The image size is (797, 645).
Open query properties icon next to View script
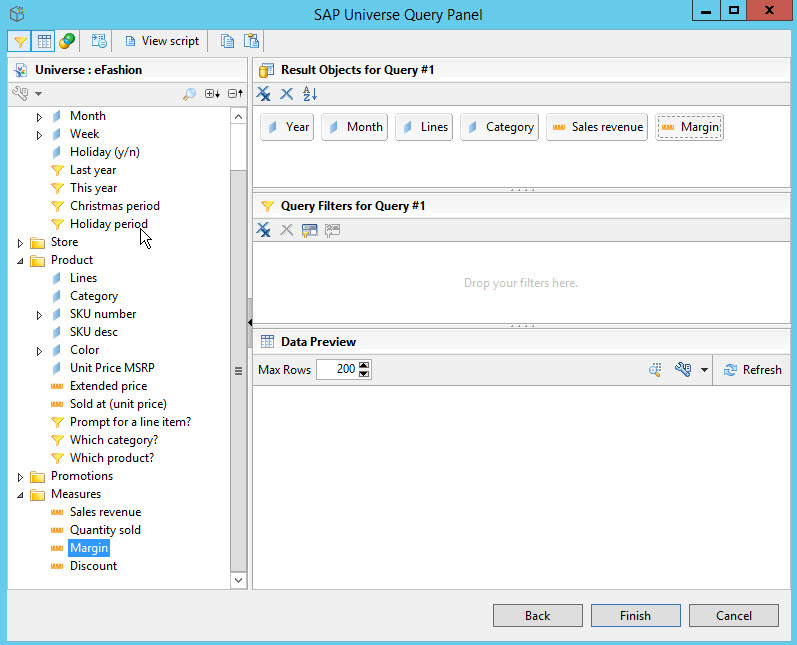click(99, 41)
